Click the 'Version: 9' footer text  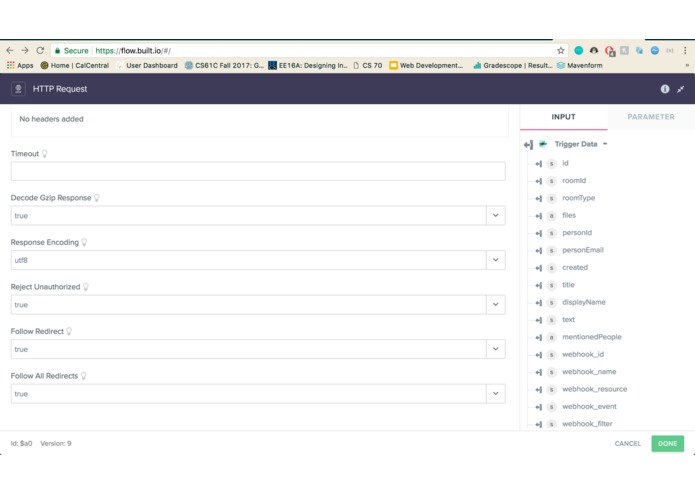click(56, 443)
